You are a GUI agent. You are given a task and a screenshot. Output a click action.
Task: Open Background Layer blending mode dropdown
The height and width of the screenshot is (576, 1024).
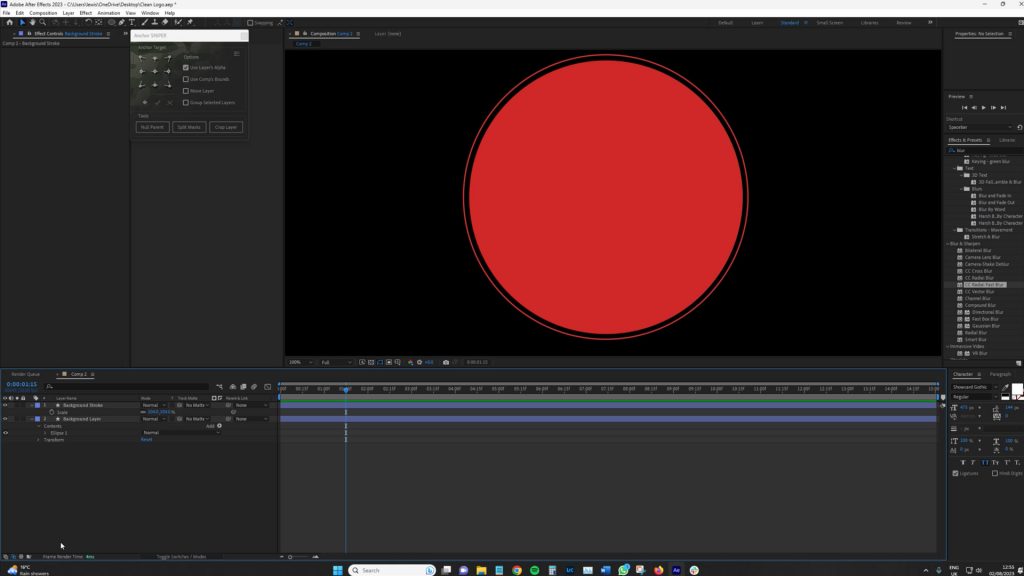pos(153,419)
